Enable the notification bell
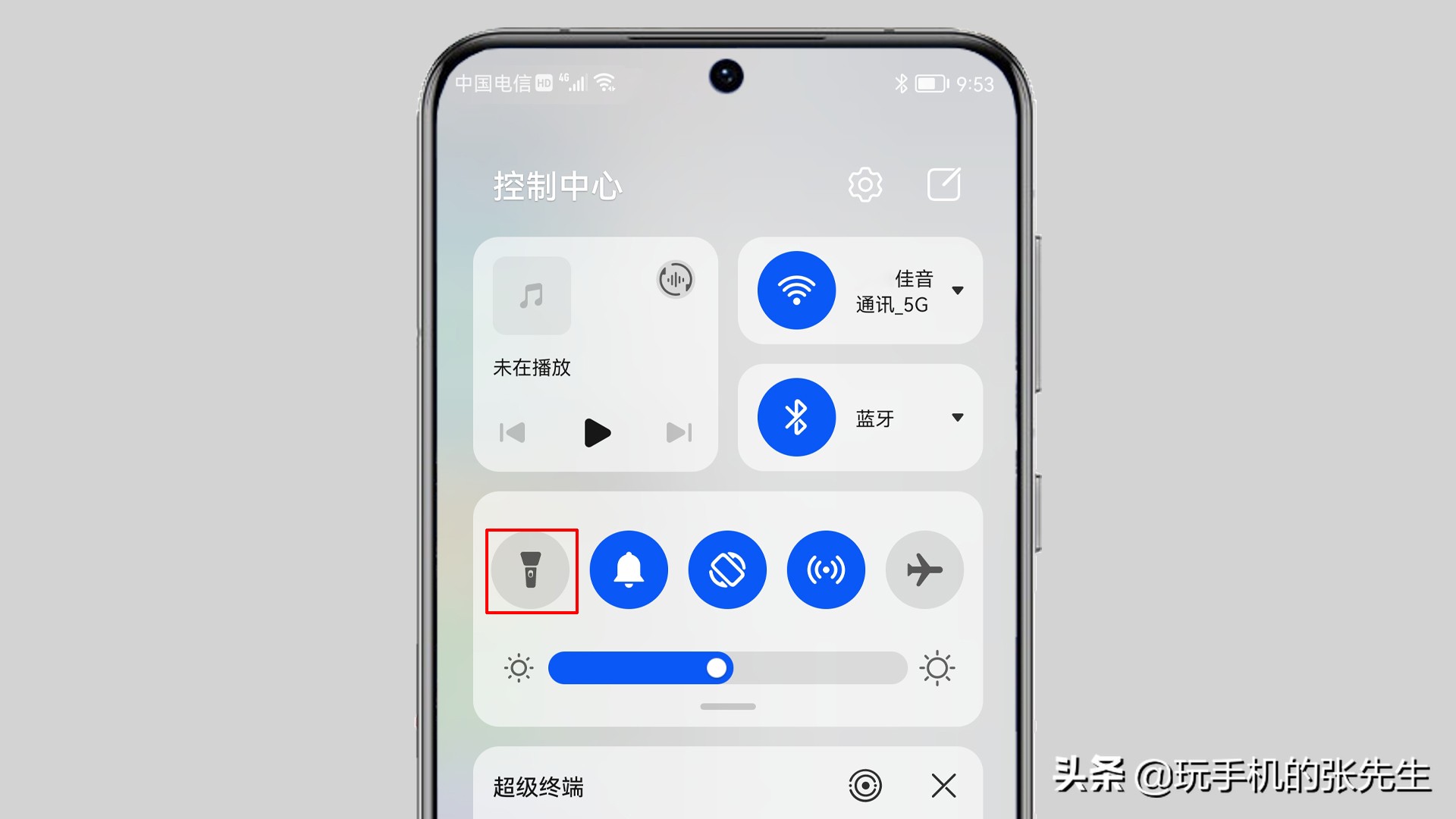The height and width of the screenshot is (819, 1456). coord(629,569)
